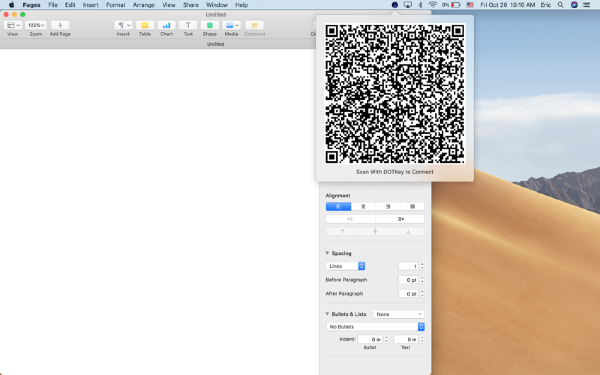Click the Scan With DOTKey to Connect text

click(395, 172)
